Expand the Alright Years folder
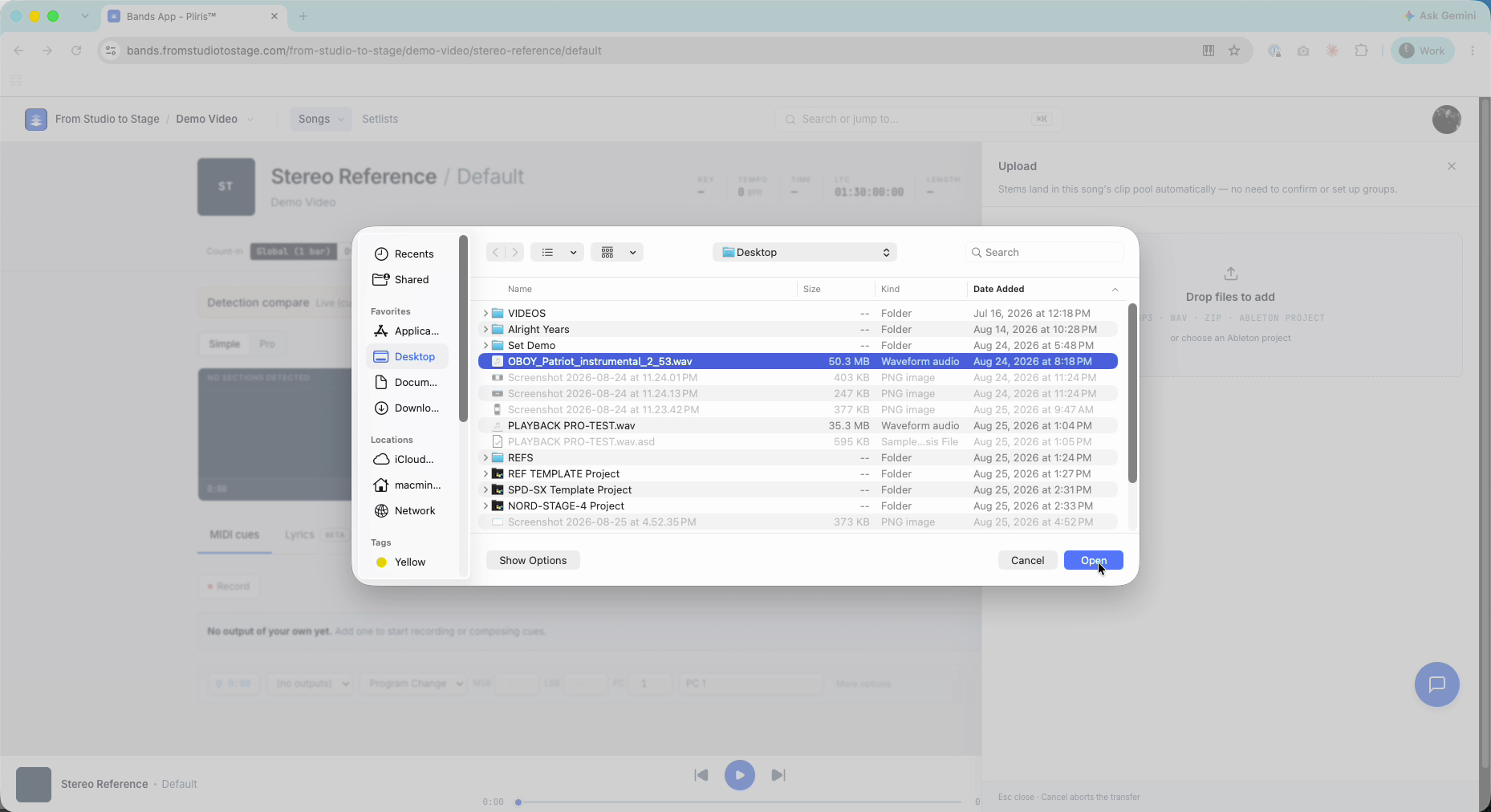 point(485,329)
